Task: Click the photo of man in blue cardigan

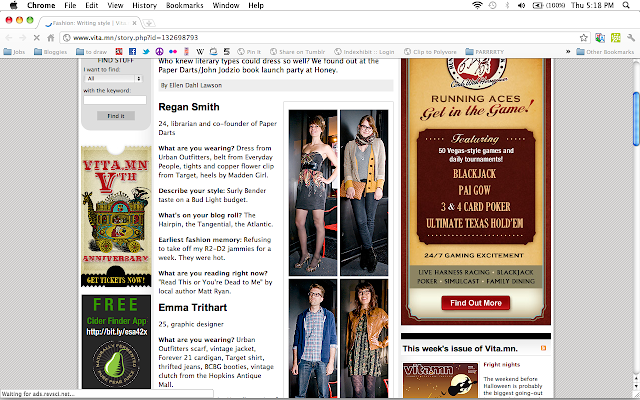Action: click(x=313, y=338)
